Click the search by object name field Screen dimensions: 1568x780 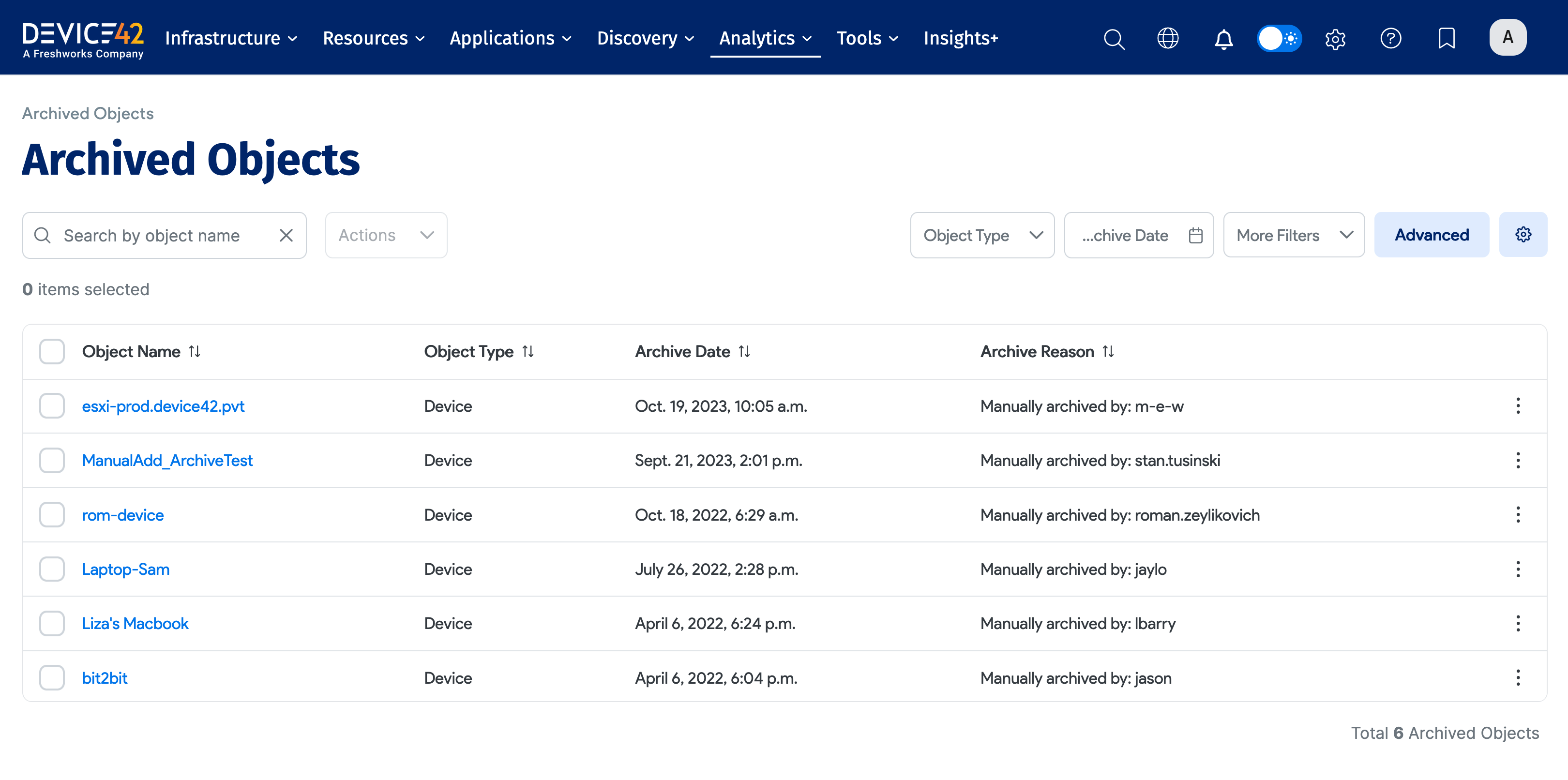(x=152, y=235)
